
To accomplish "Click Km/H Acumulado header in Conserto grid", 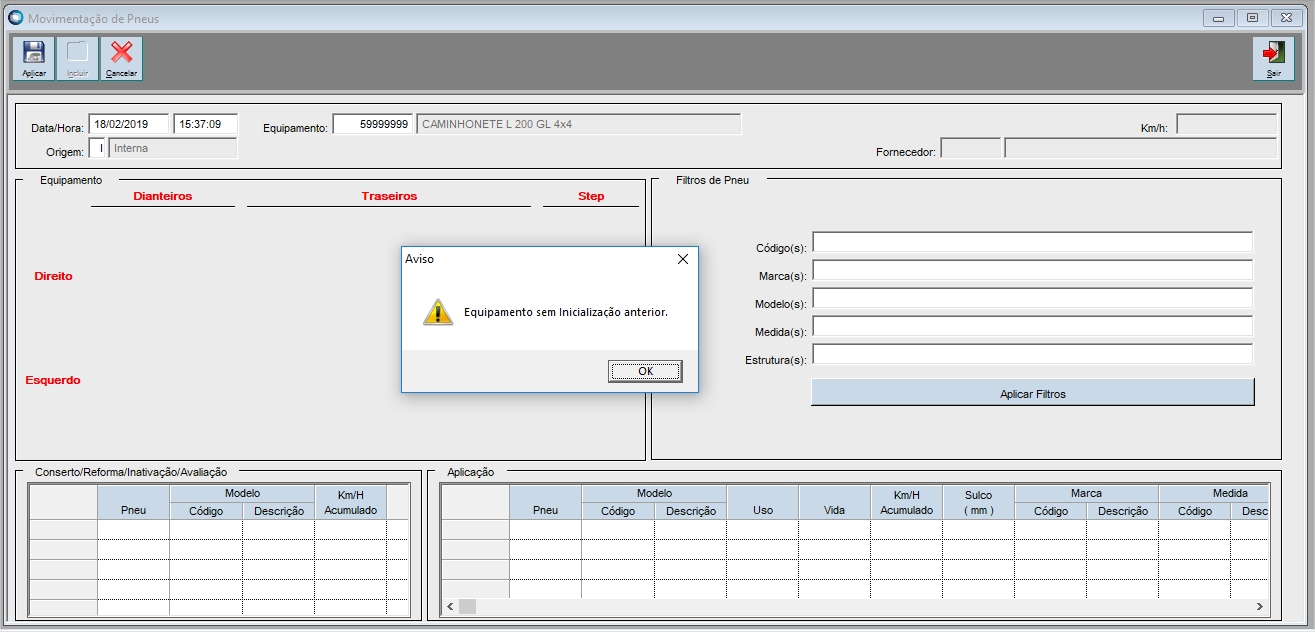I will tap(350, 503).
